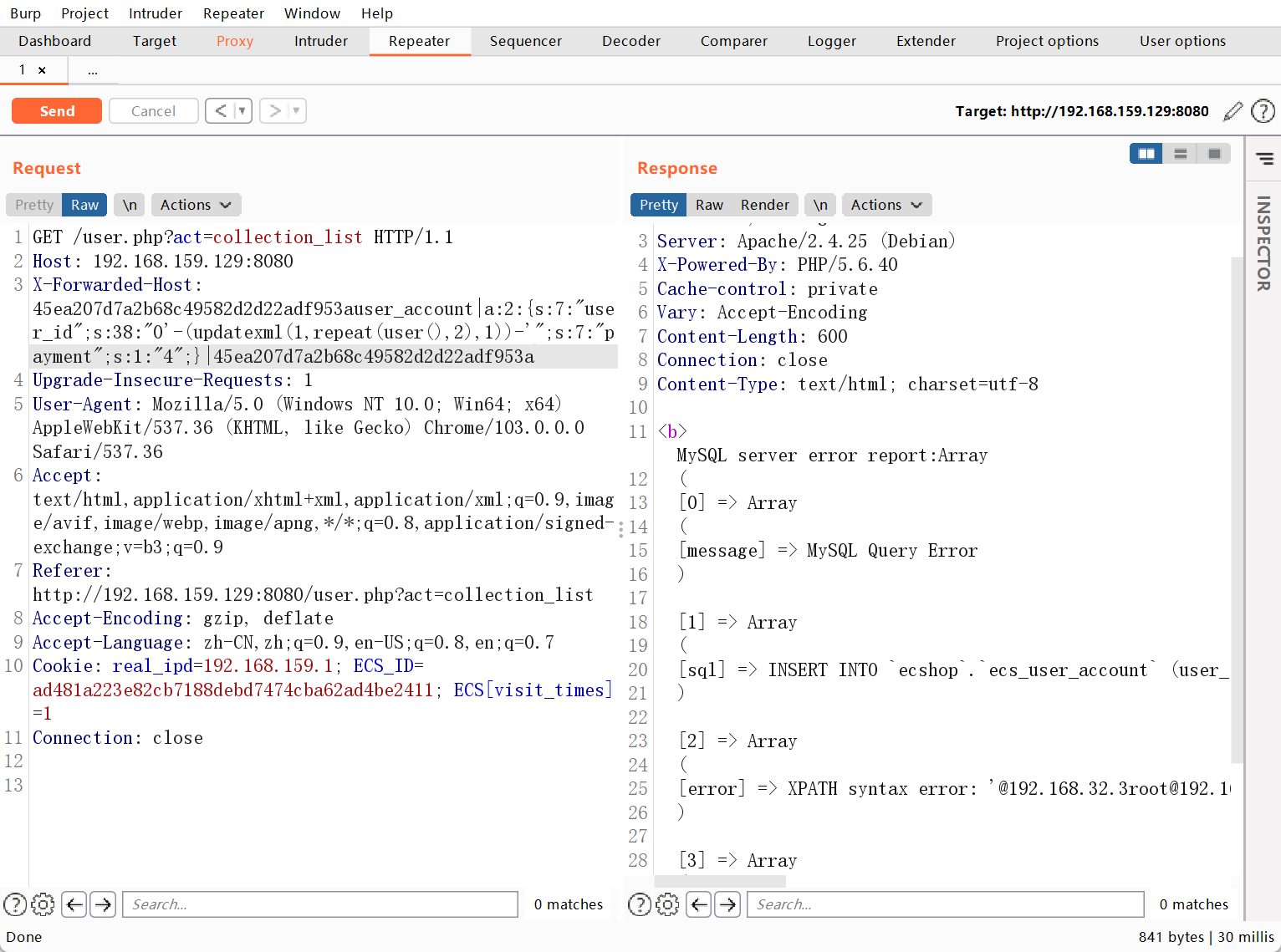Open history dropdown beside forward arrow
This screenshot has height=952, width=1281.
[x=297, y=110]
